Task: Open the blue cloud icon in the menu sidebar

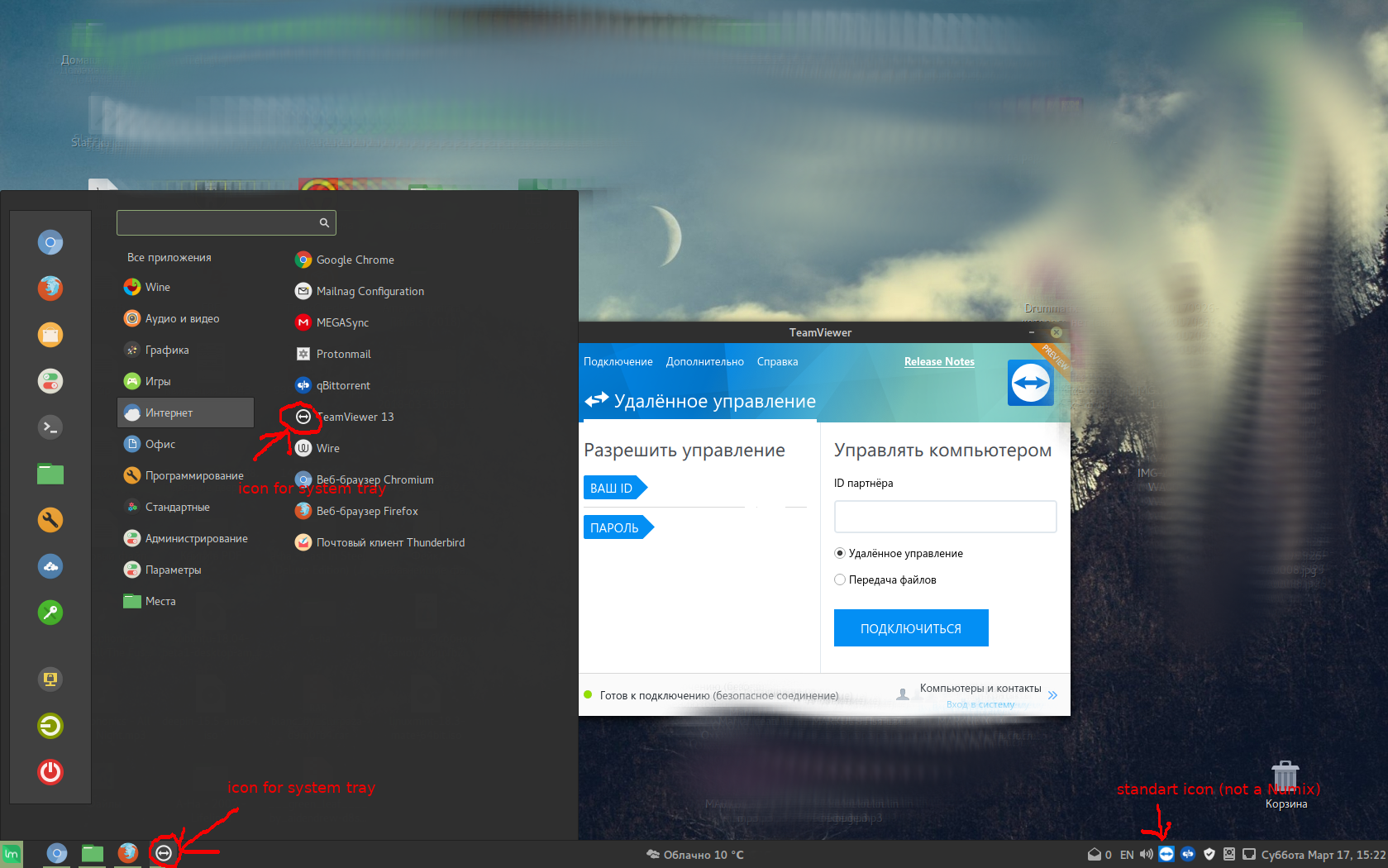Action: point(50,566)
